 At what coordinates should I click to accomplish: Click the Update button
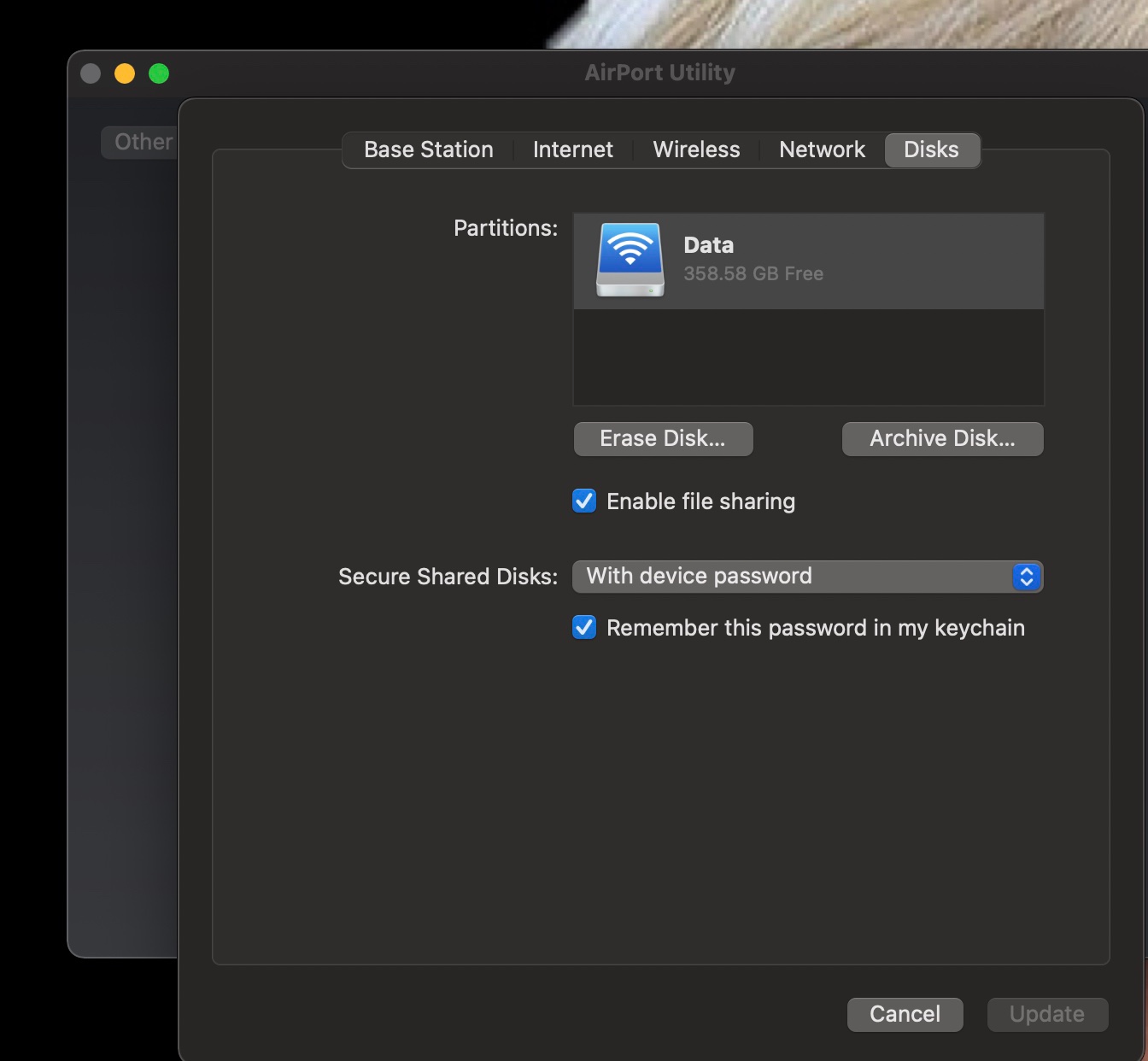(1047, 1014)
